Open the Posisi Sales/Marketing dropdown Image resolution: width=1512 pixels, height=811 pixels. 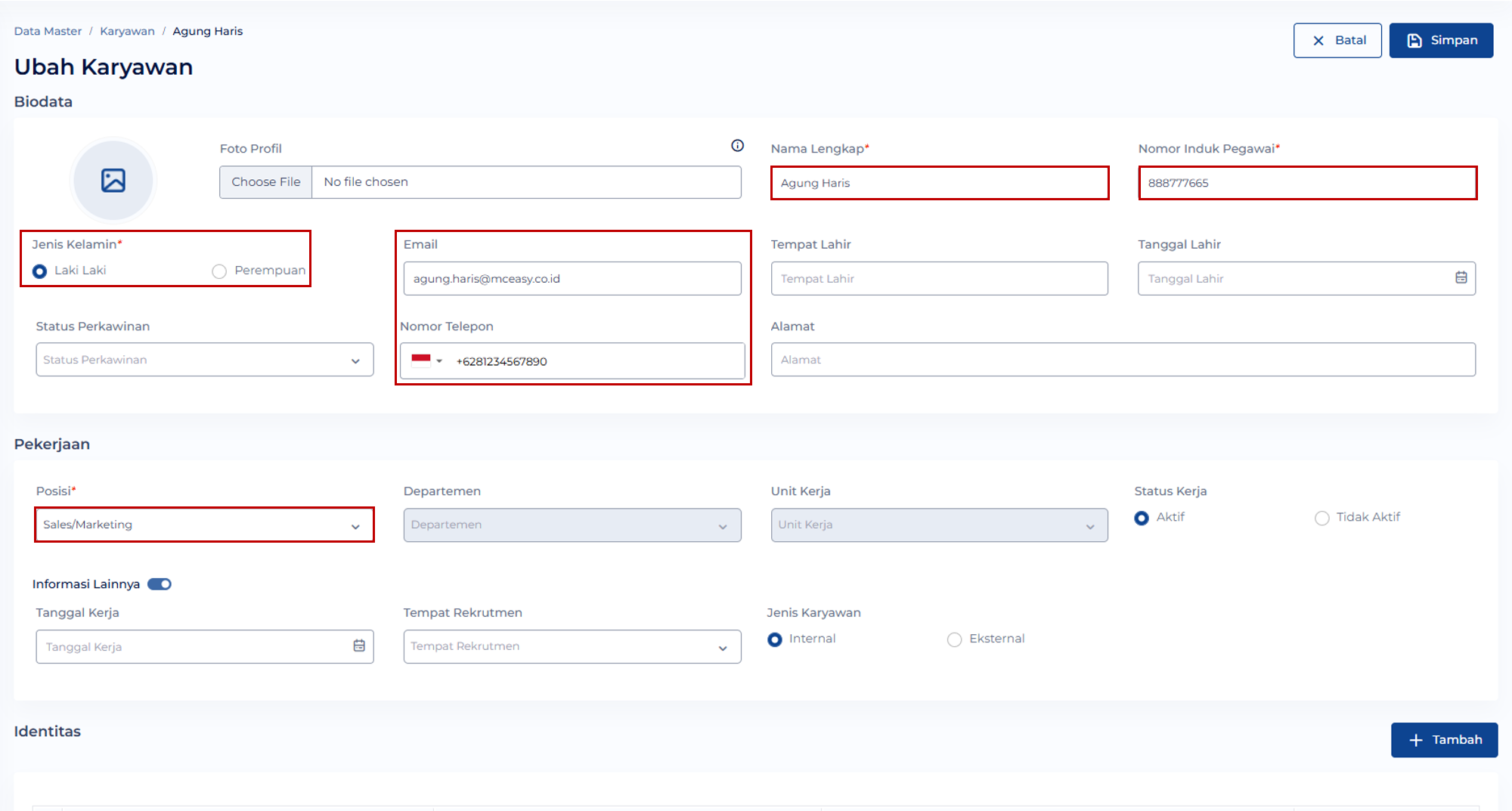coord(204,525)
